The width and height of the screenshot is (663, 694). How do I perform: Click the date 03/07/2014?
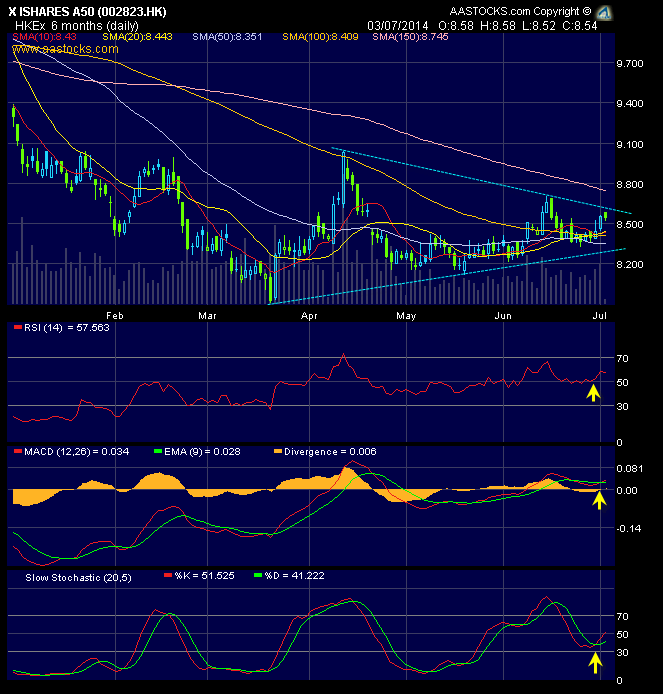coord(398,26)
